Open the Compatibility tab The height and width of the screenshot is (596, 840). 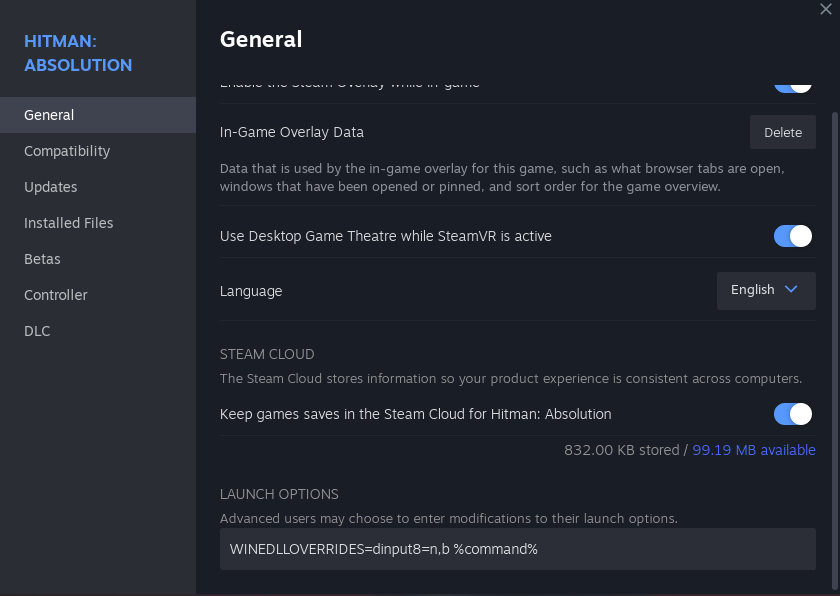click(67, 151)
